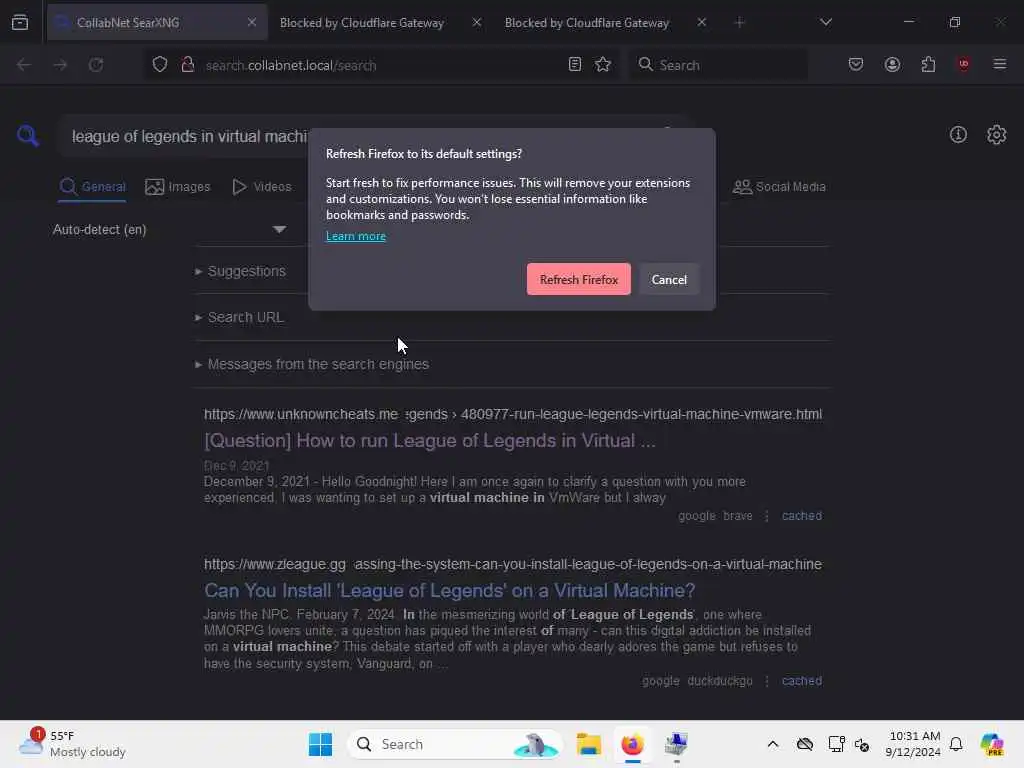Open the Copilot preview icon in taskbar
1024x768 pixels.
coord(992,744)
